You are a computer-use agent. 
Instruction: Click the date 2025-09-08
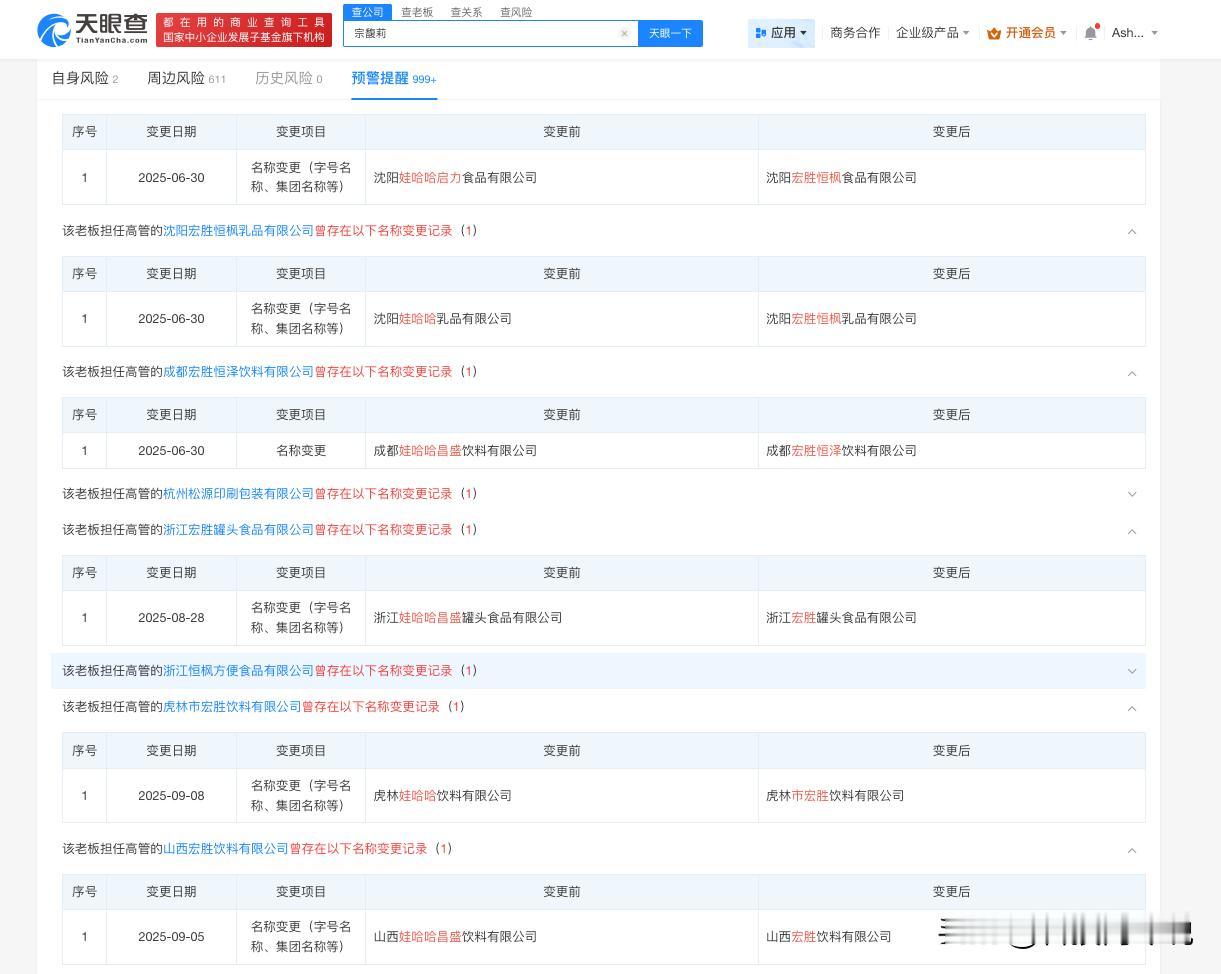click(171, 796)
